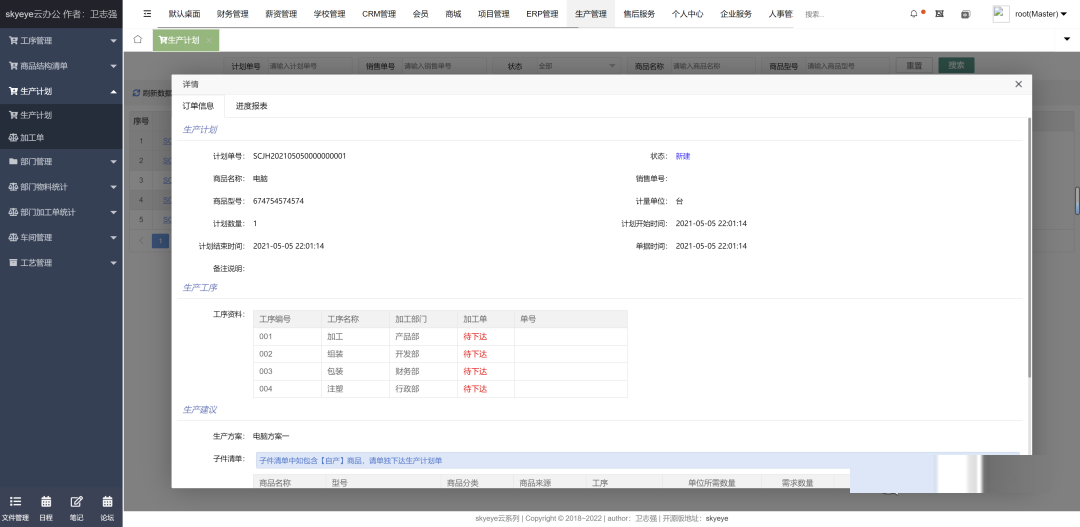Select 售后服务 in top menu
Image resolution: width=1080 pixels, height=527 pixels.
[x=639, y=14]
